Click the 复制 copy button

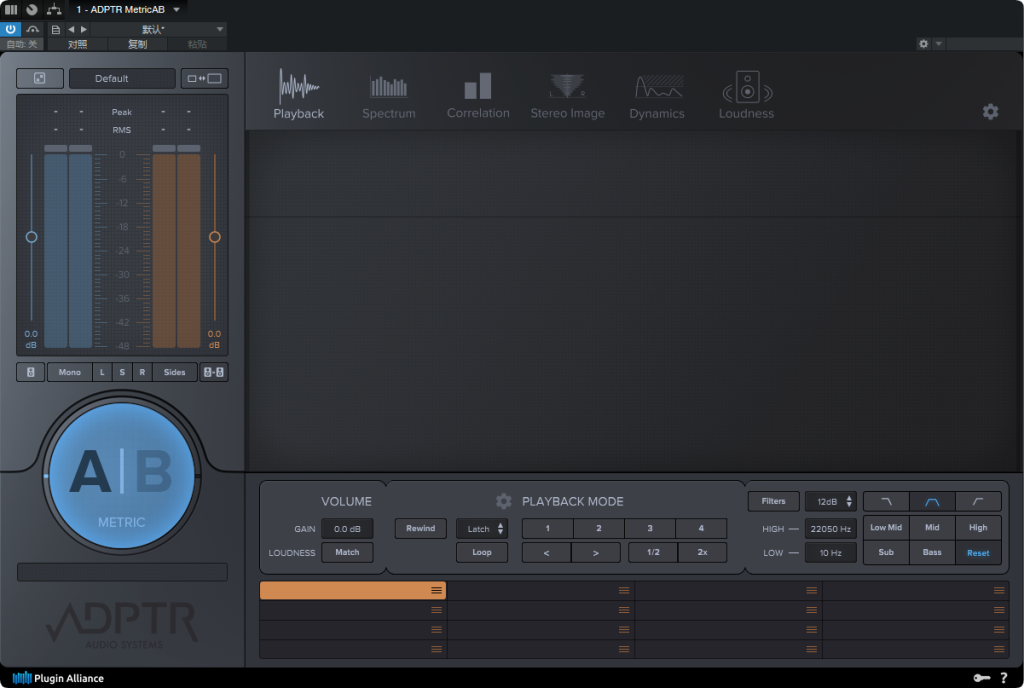137,44
